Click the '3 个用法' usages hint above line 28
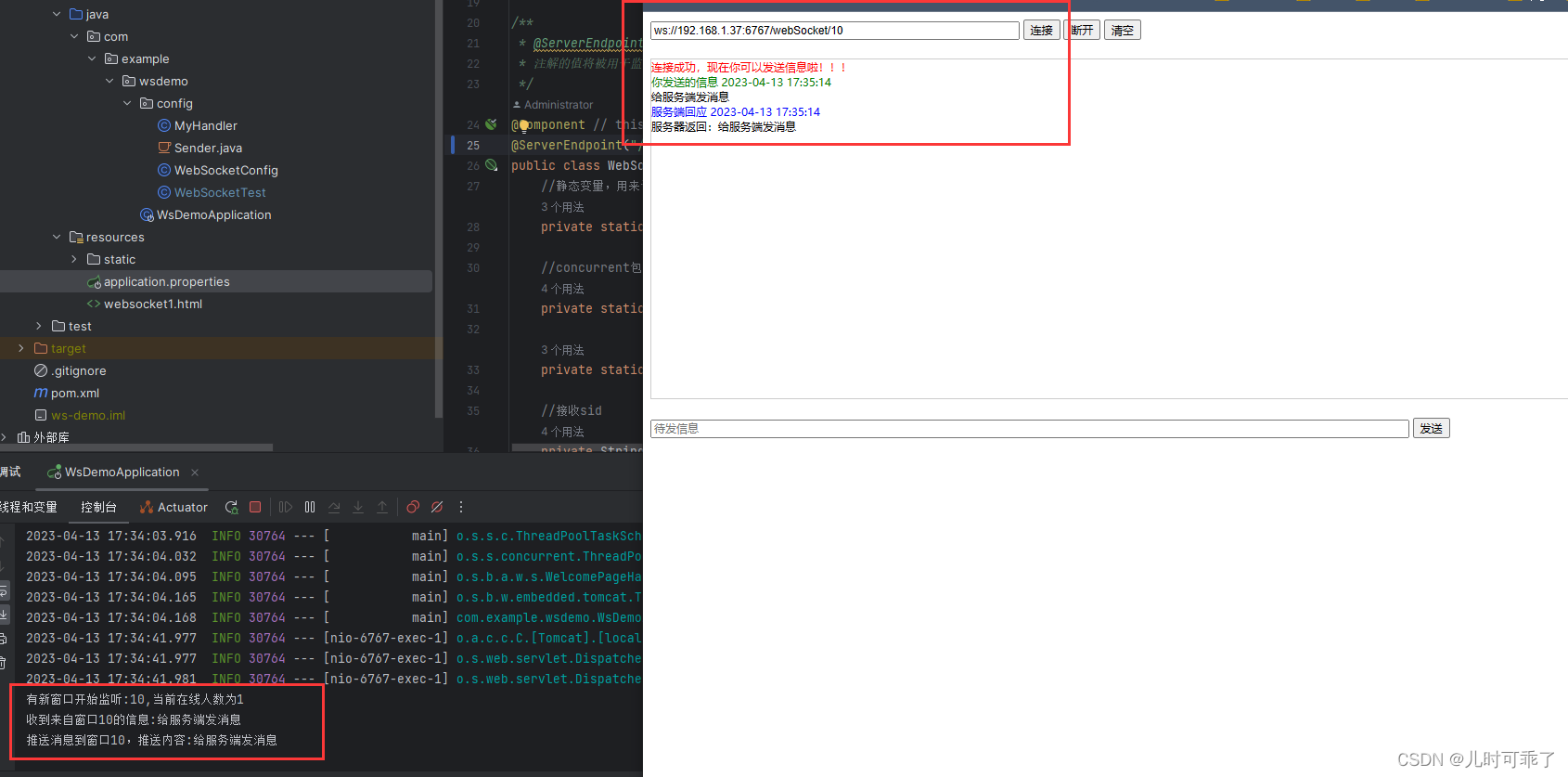 pyautogui.click(x=562, y=207)
